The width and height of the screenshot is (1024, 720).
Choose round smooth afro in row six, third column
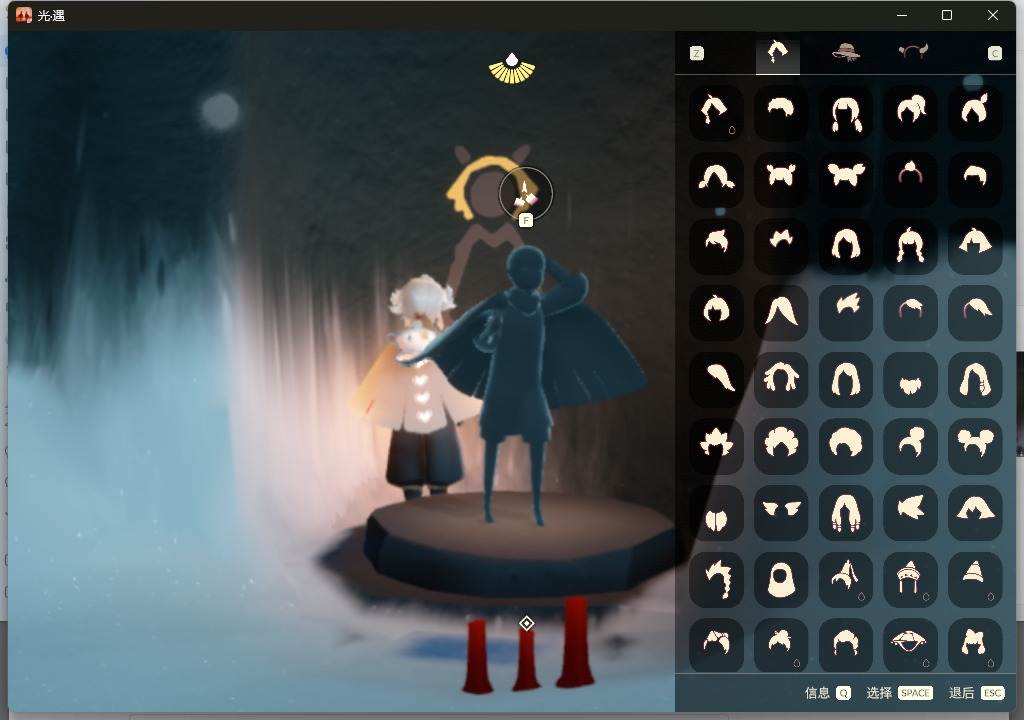click(846, 446)
